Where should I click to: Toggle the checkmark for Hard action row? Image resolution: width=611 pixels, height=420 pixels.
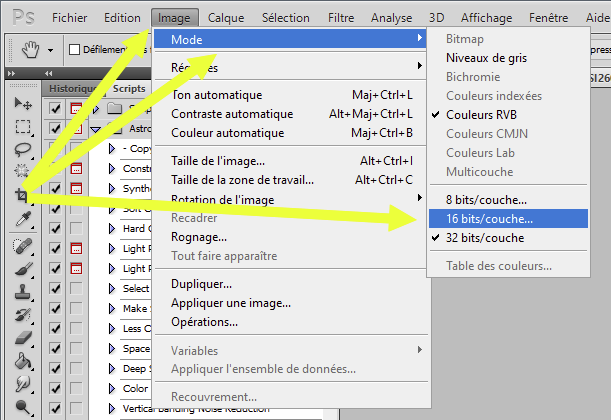[55, 228]
